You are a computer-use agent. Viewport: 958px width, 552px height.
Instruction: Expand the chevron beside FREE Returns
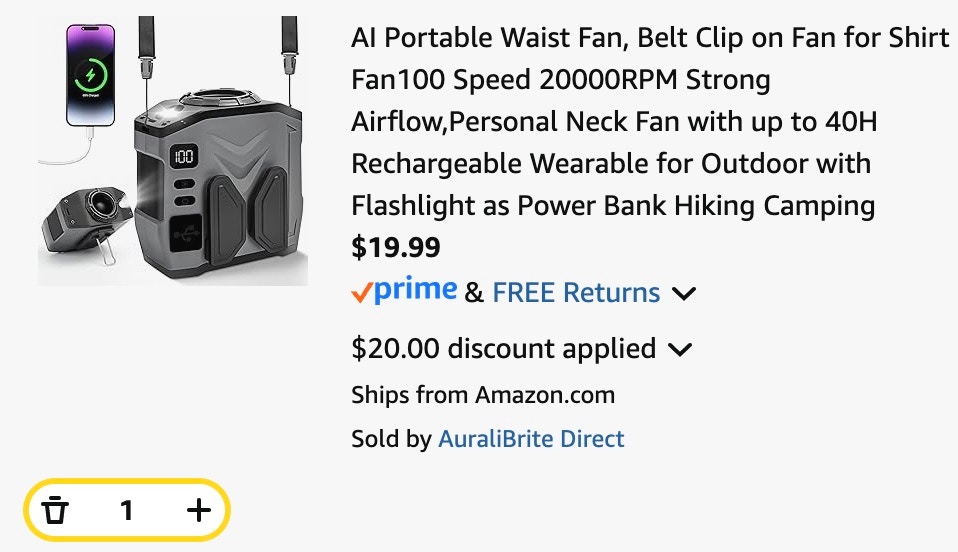(684, 294)
